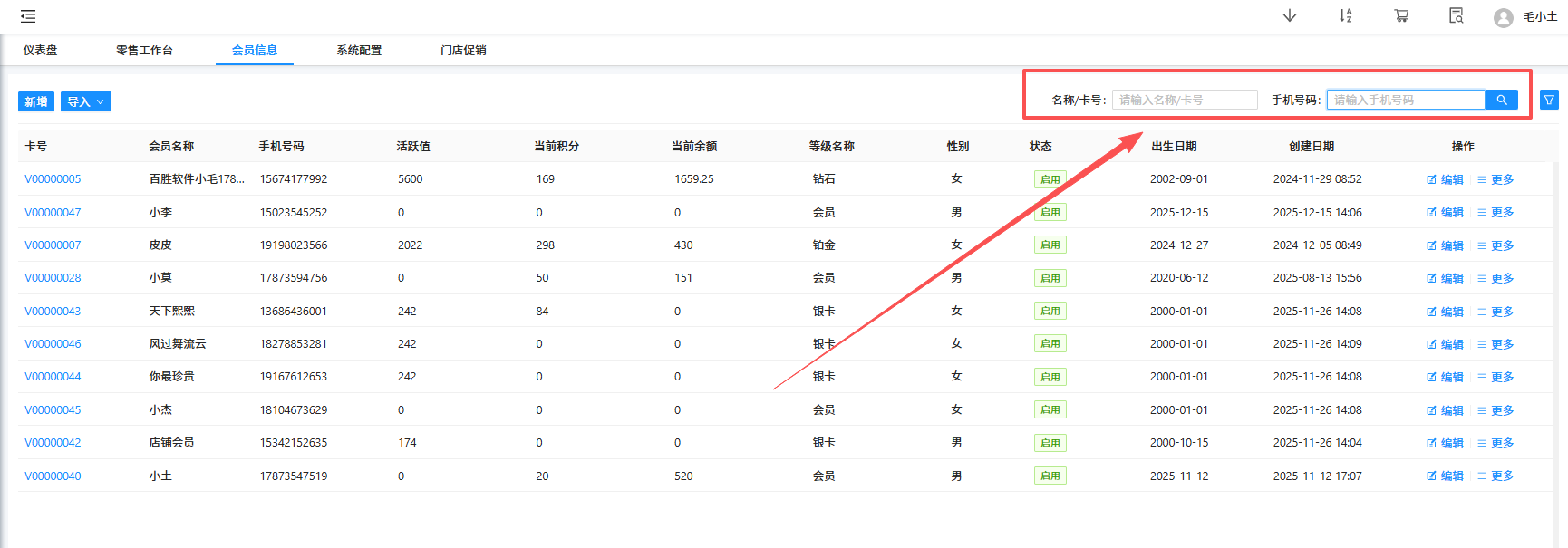Click the user avatar for 毛小土

tap(1503, 17)
